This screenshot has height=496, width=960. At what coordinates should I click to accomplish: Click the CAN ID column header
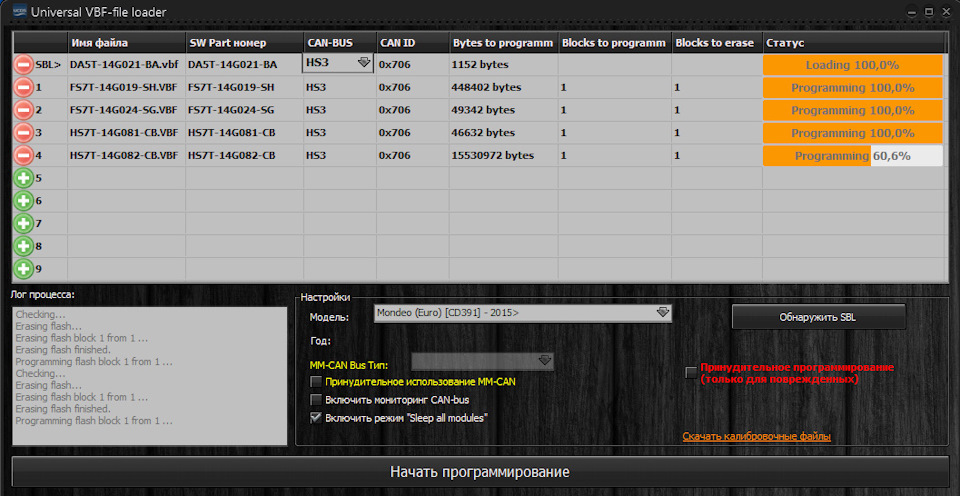click(x=413, y=43)
